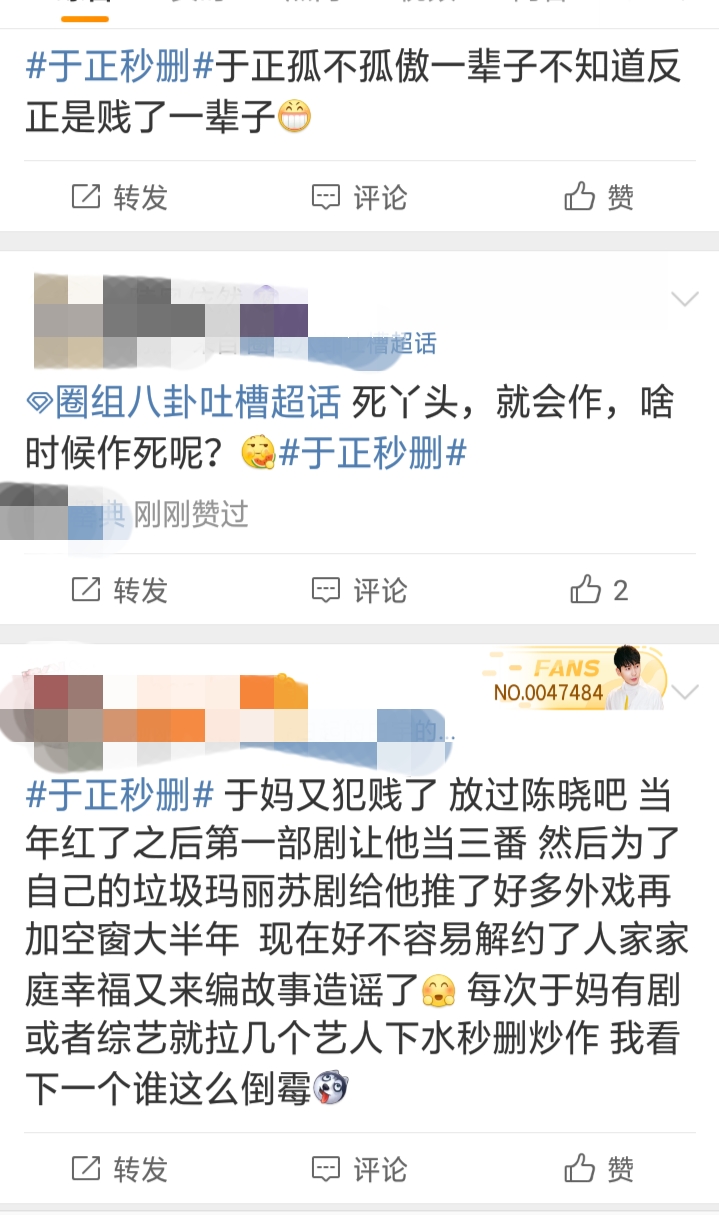Open #于正秒删# hashtag in the first post
Screen dimensions: 719x1215
[120, 67]
